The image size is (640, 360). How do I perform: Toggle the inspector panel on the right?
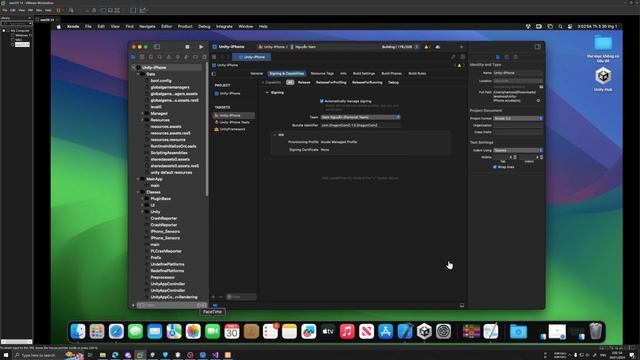(x=538, y=47)
